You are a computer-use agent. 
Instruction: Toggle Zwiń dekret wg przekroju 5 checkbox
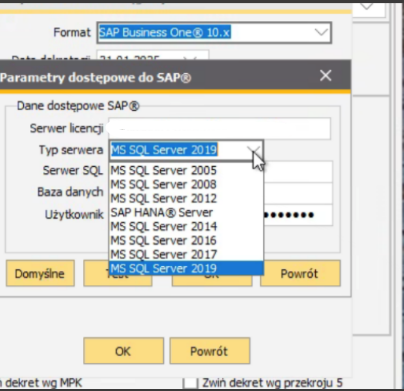pyautogui.click(x=190, y=383)
